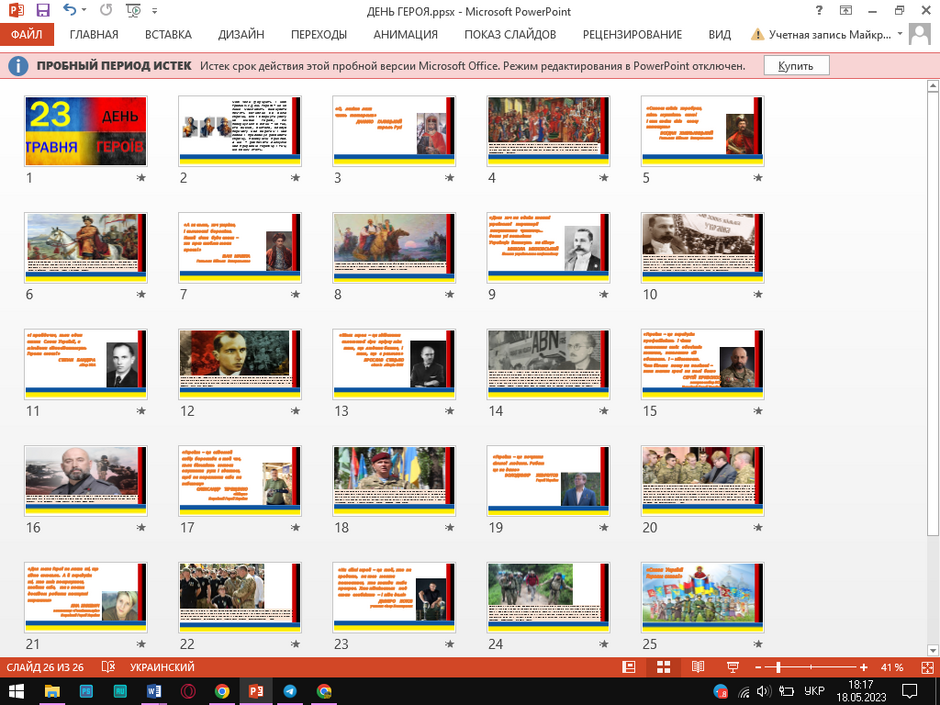Click the Undo arrow icon
940x705 pixels.
(x=70, y=10)
